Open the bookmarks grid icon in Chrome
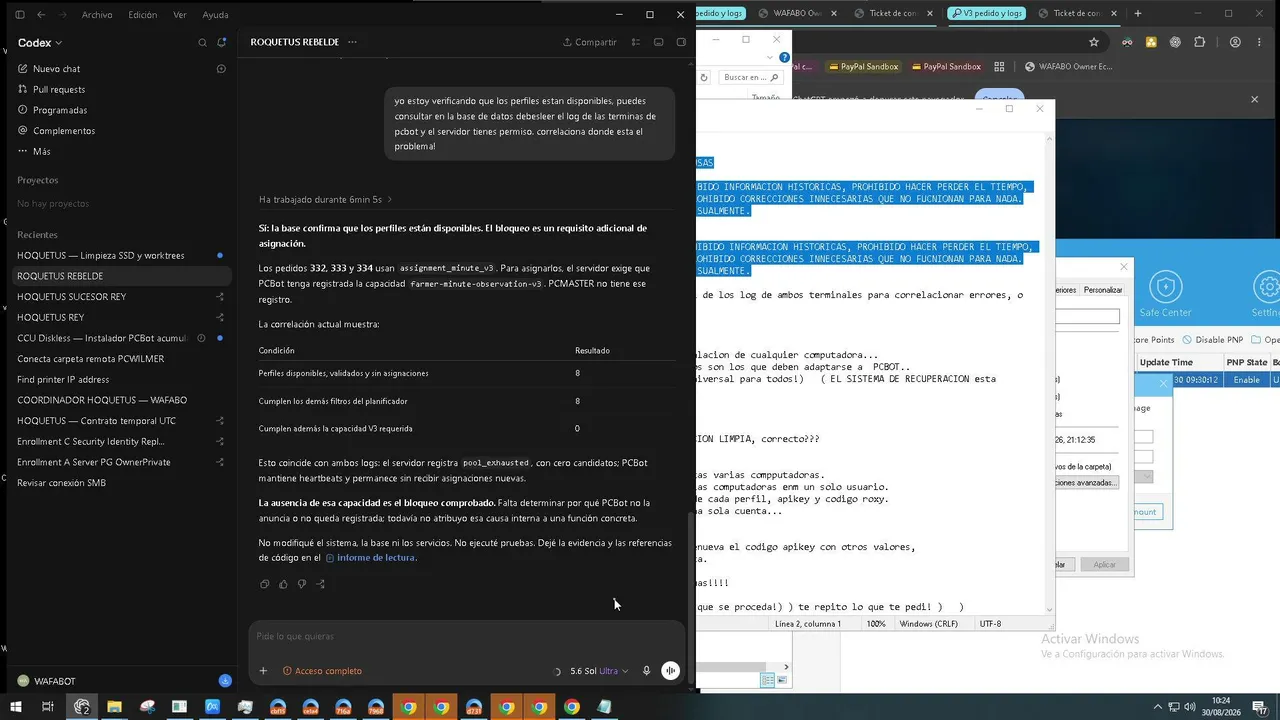 [x=999, y=67]
